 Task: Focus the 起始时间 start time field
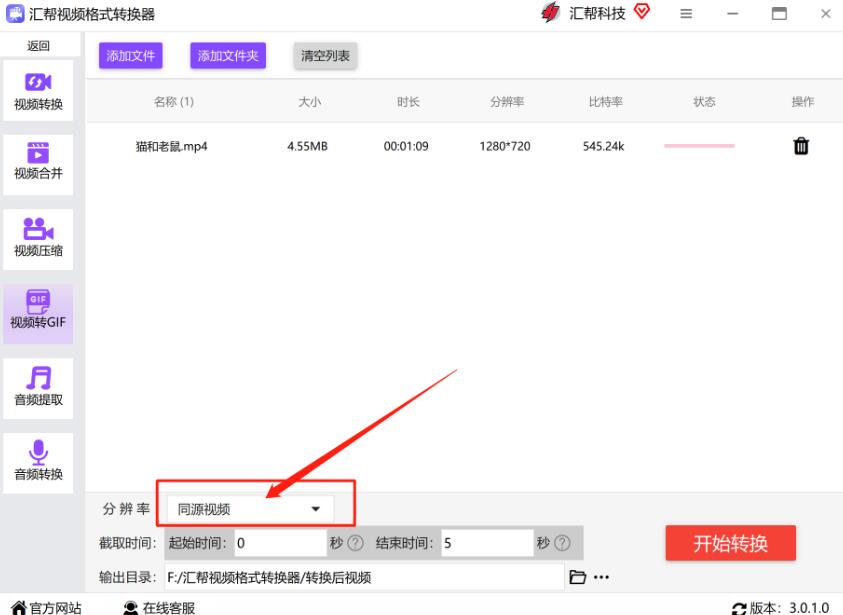click(x=279, y=543)
